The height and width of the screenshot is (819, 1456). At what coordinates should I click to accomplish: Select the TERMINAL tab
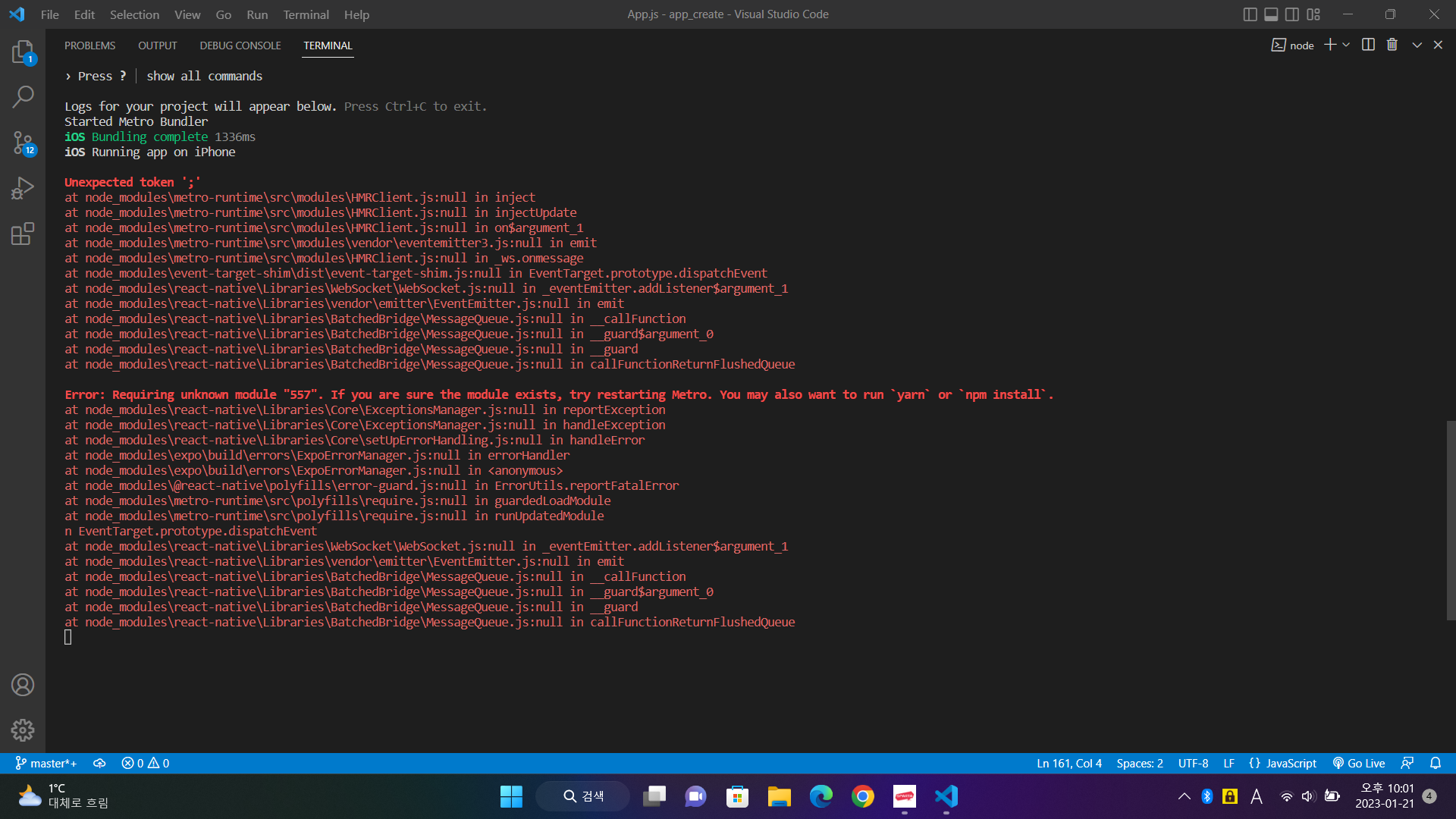[x=328, y=45]
